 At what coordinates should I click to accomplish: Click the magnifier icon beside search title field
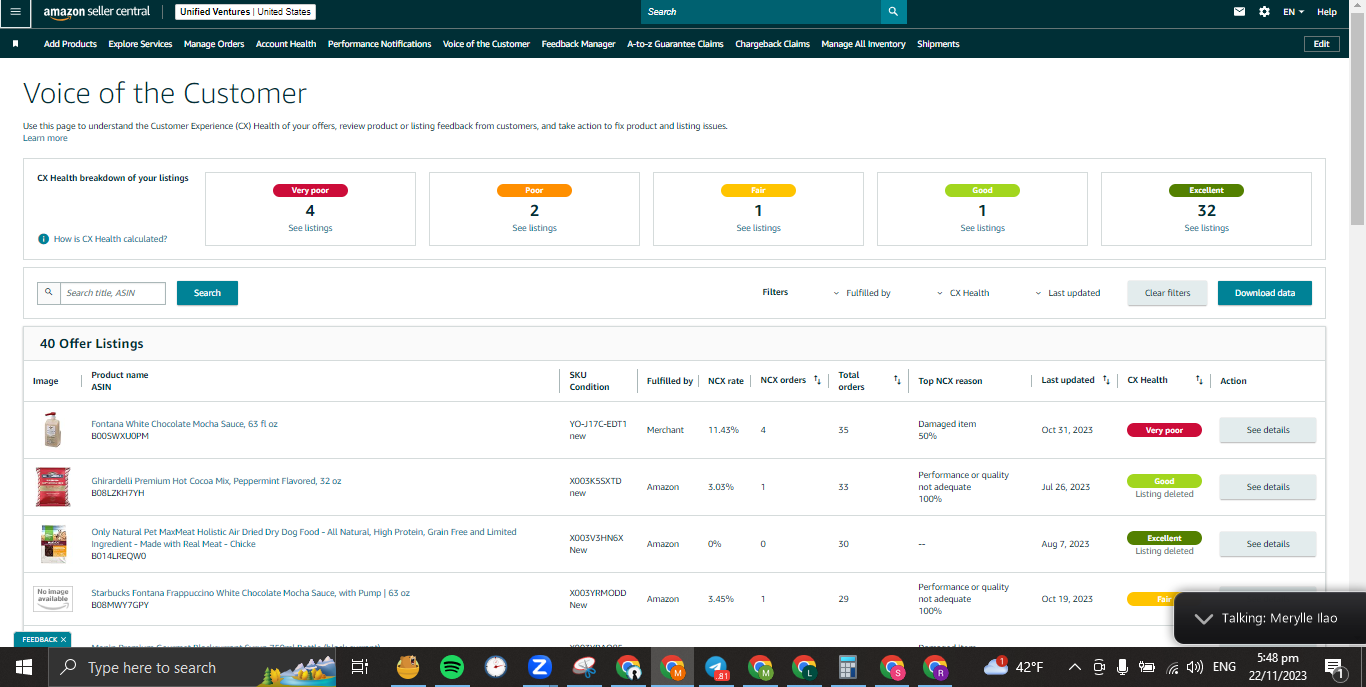coord(48,293)
